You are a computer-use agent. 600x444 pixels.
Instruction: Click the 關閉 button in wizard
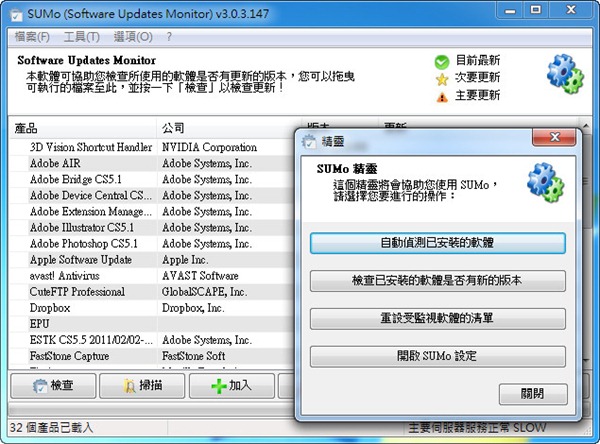coord(533,394)
